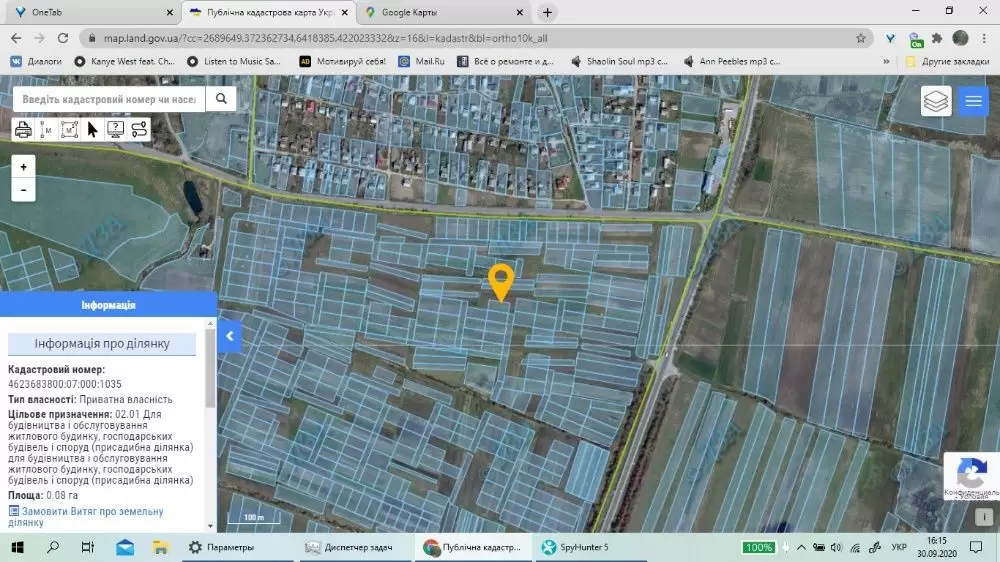Screen dimensions: 1000x562
Task: Click the print map icon
Action: coord(24,129)
